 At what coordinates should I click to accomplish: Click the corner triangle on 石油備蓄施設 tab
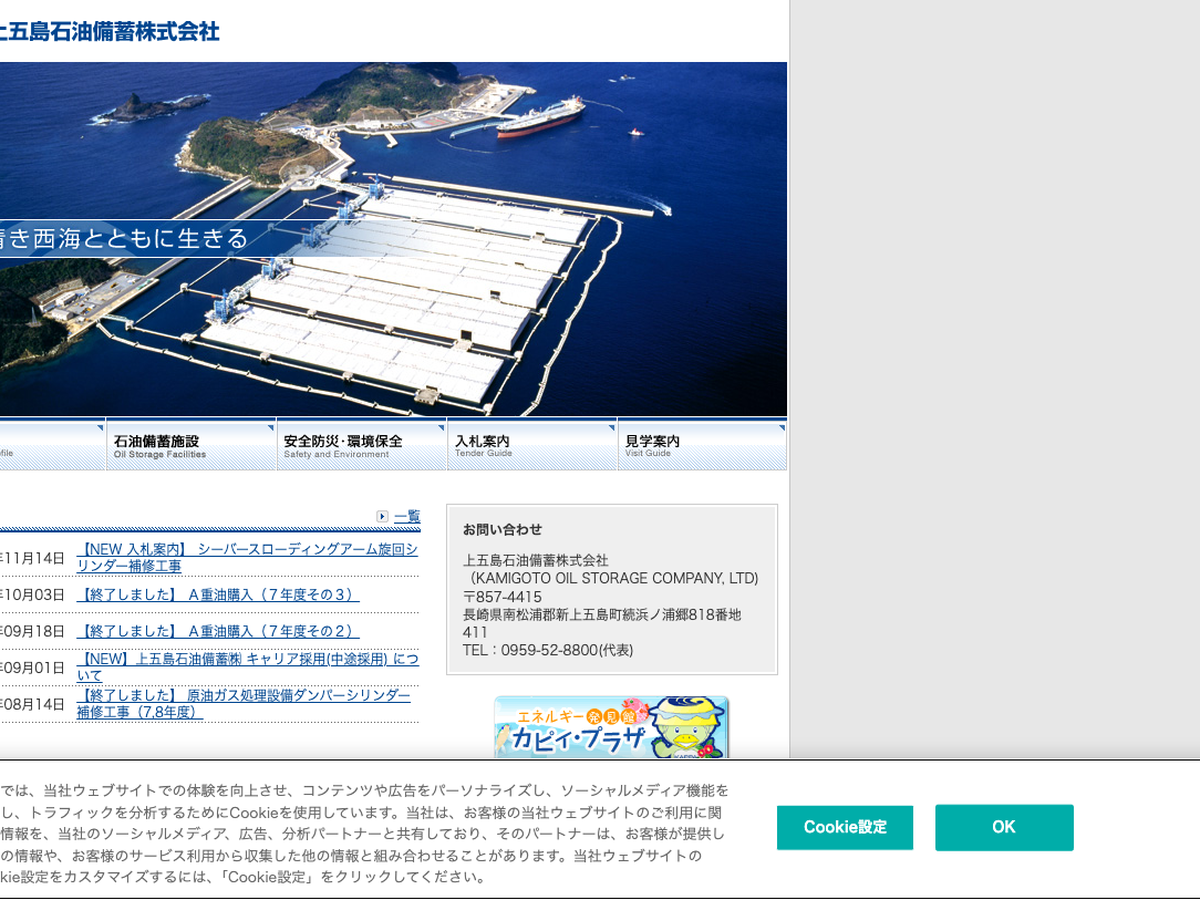pos(269,428)
